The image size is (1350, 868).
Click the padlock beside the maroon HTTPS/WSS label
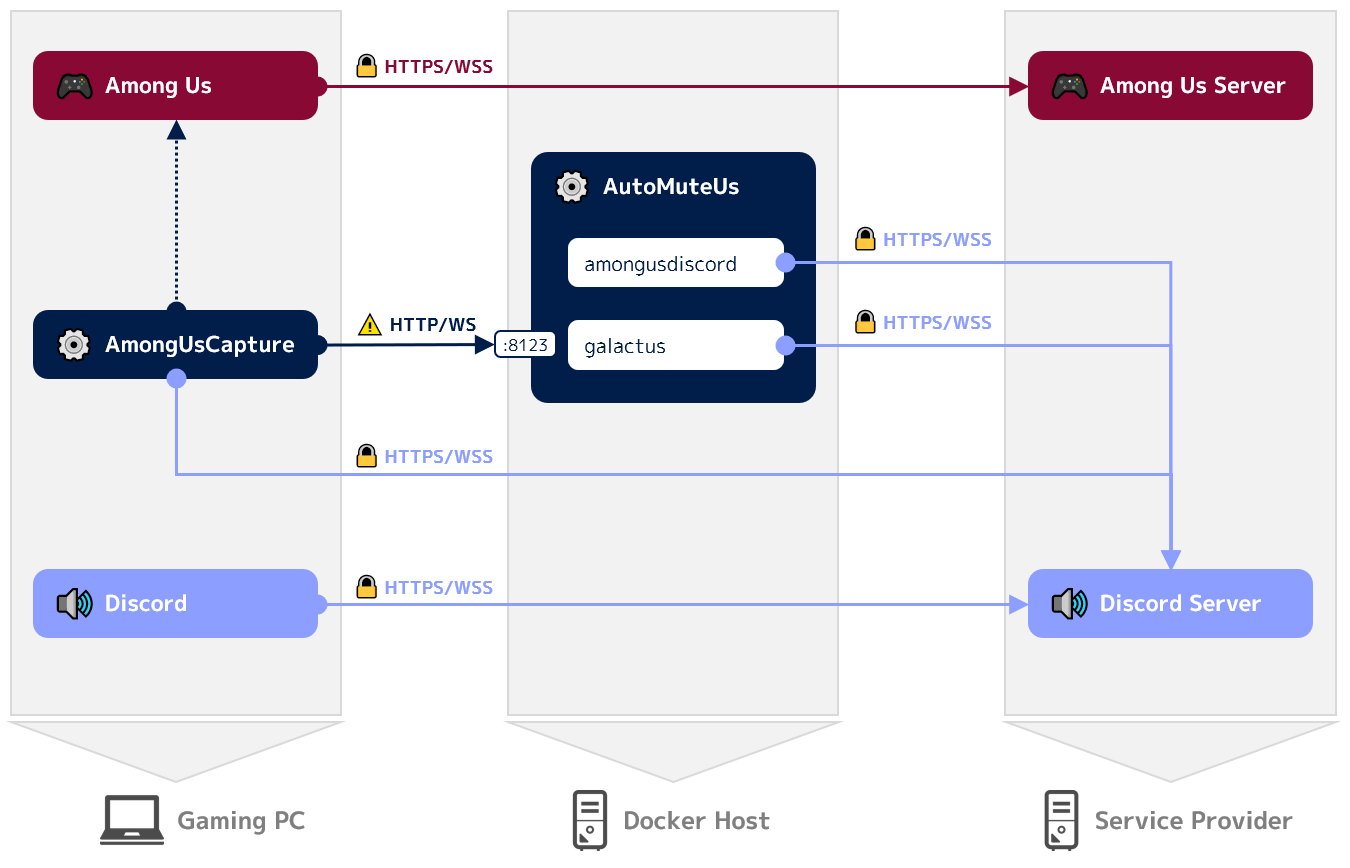(367, 67)
